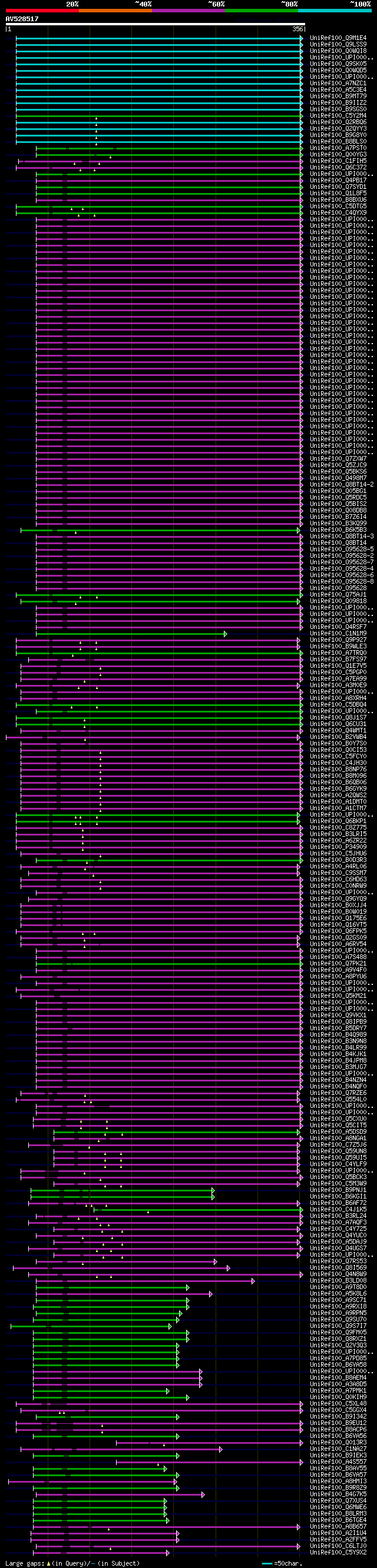Image resolution: width=377 pixels, height=1568 pixels.
Task: Select hit label UniRef100_Q498M7
Action: point(338,478)
